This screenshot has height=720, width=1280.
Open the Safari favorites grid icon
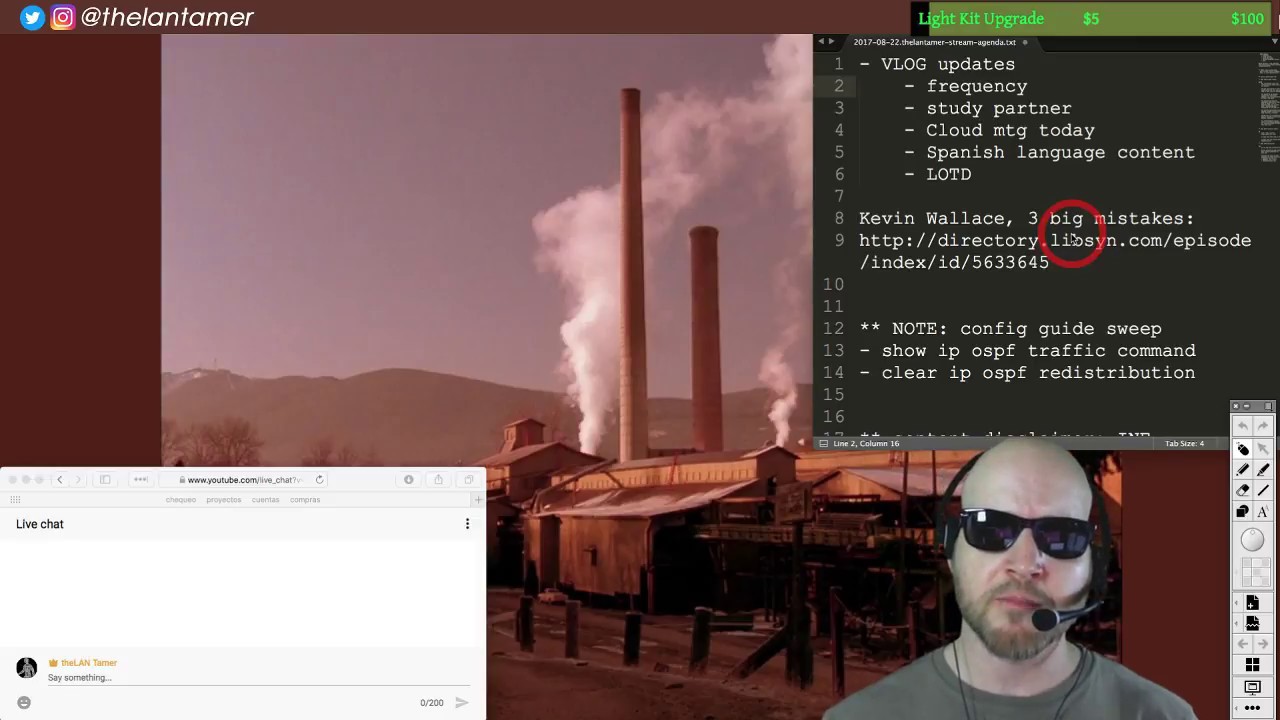point(13,499)
